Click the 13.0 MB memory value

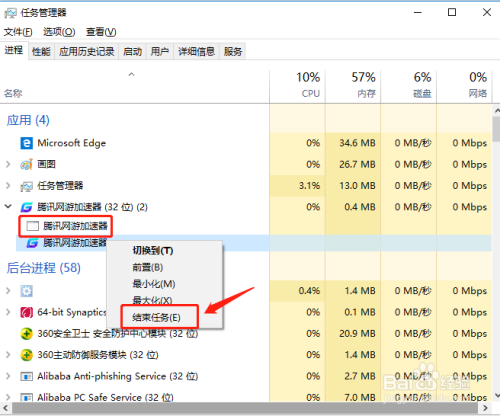coord(357,186)
